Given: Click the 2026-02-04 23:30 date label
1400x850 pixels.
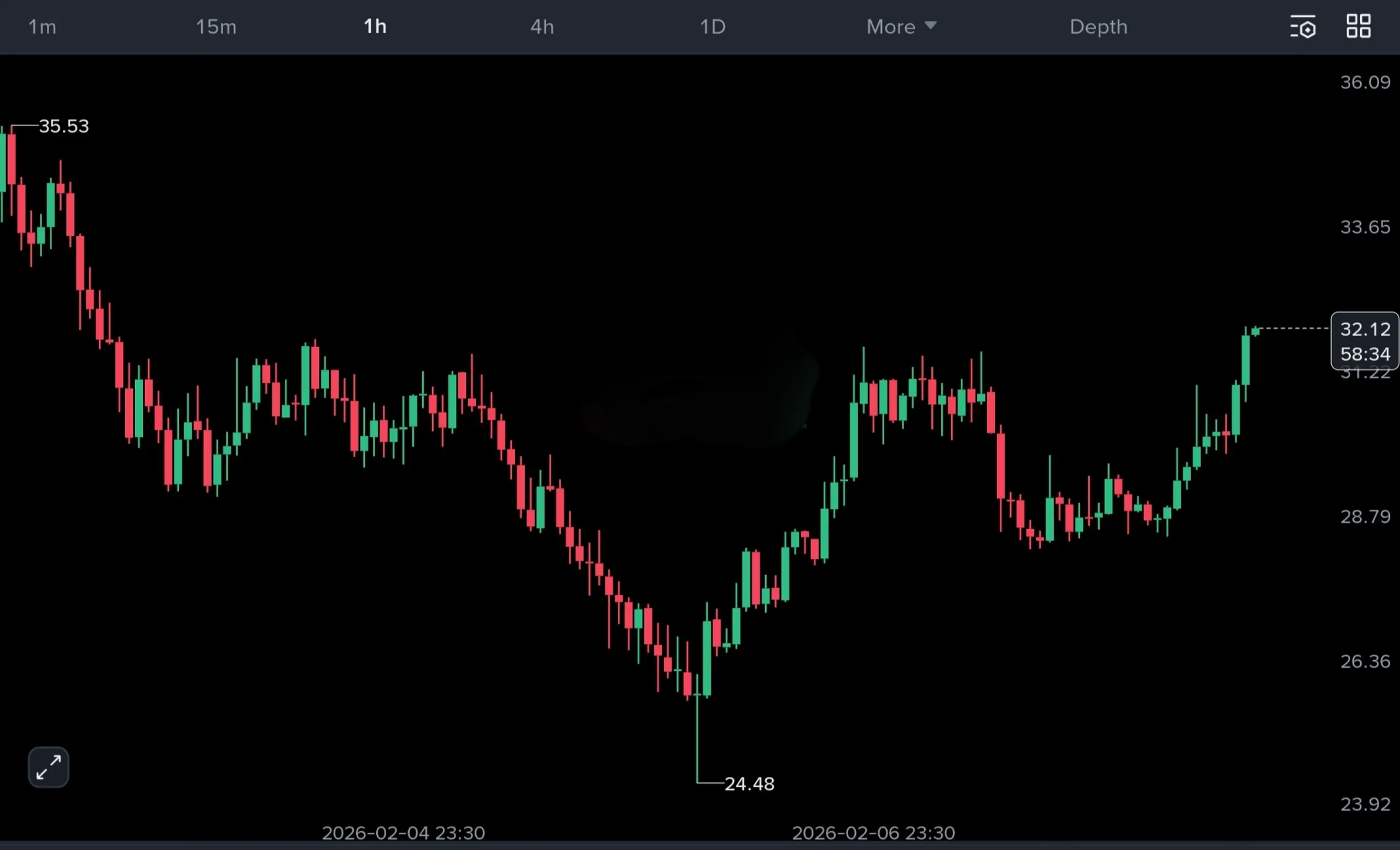Looking at the screenshot, I should (x=404, y=833).
